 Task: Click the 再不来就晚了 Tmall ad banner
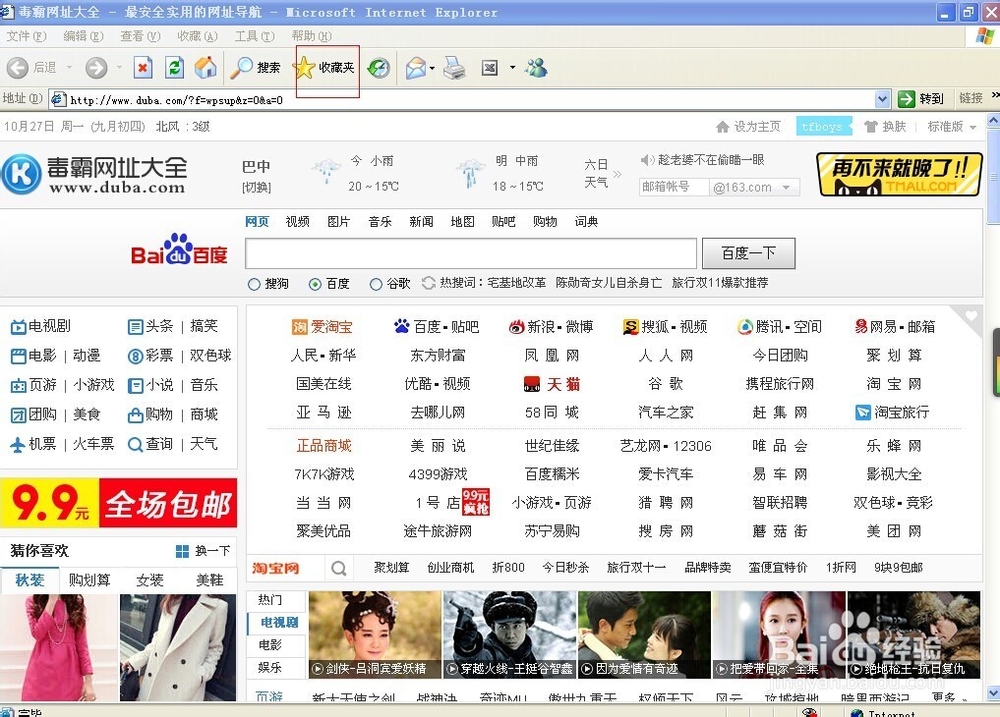click(899, 174)
